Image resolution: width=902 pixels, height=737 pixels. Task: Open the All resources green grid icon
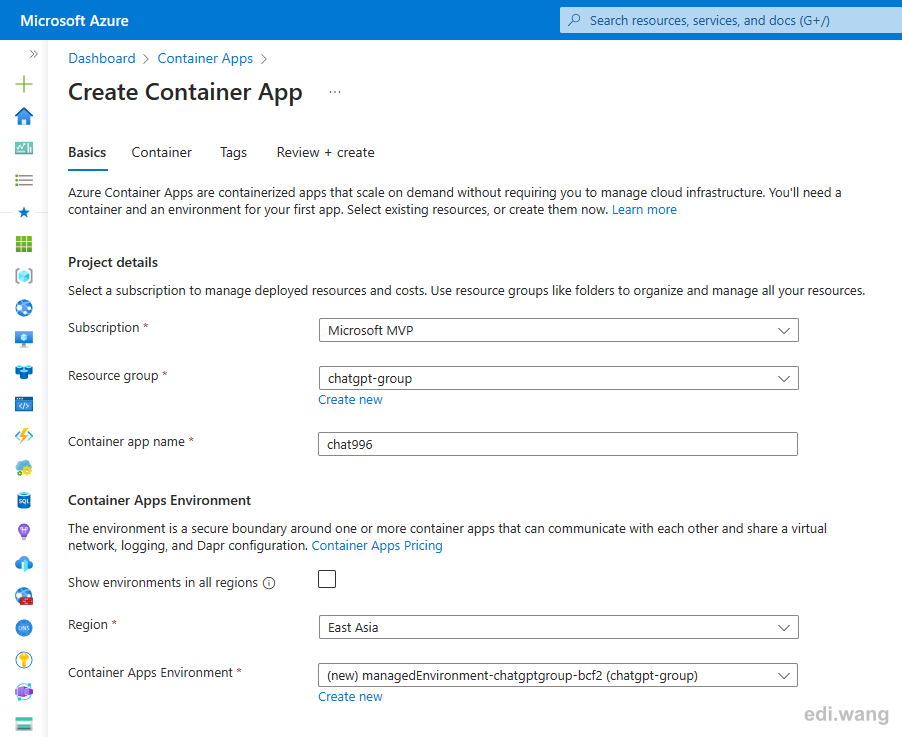(x=24, y=245)
